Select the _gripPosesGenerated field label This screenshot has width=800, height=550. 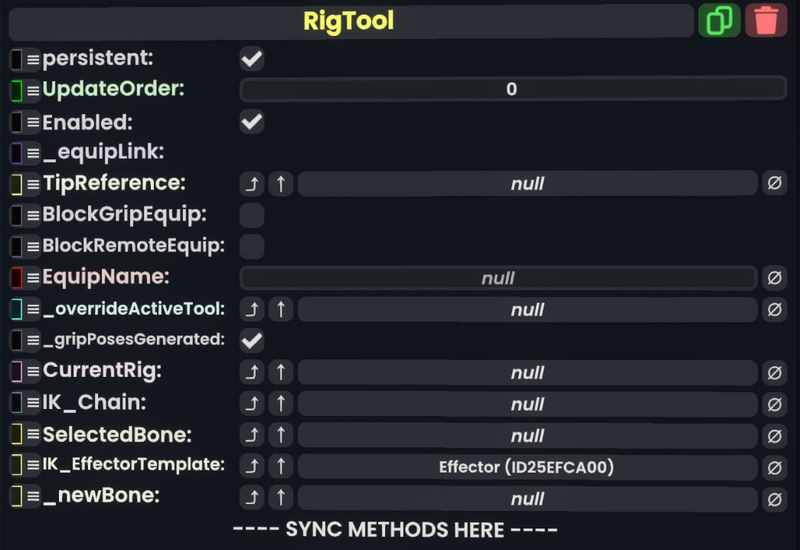(134, 340)
